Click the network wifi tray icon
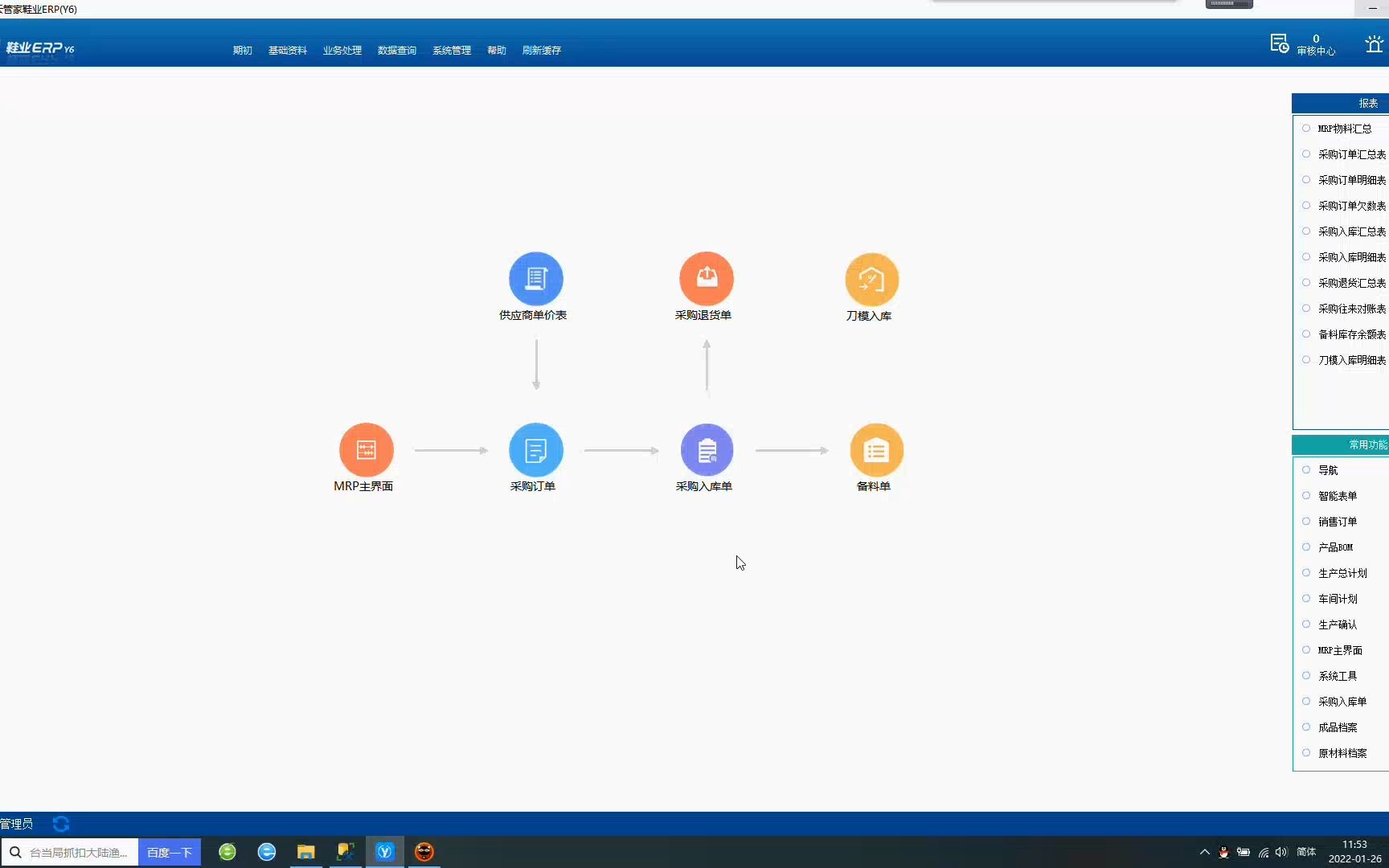Viewport: 1389px width, 868px height. tap(1264, 853)
